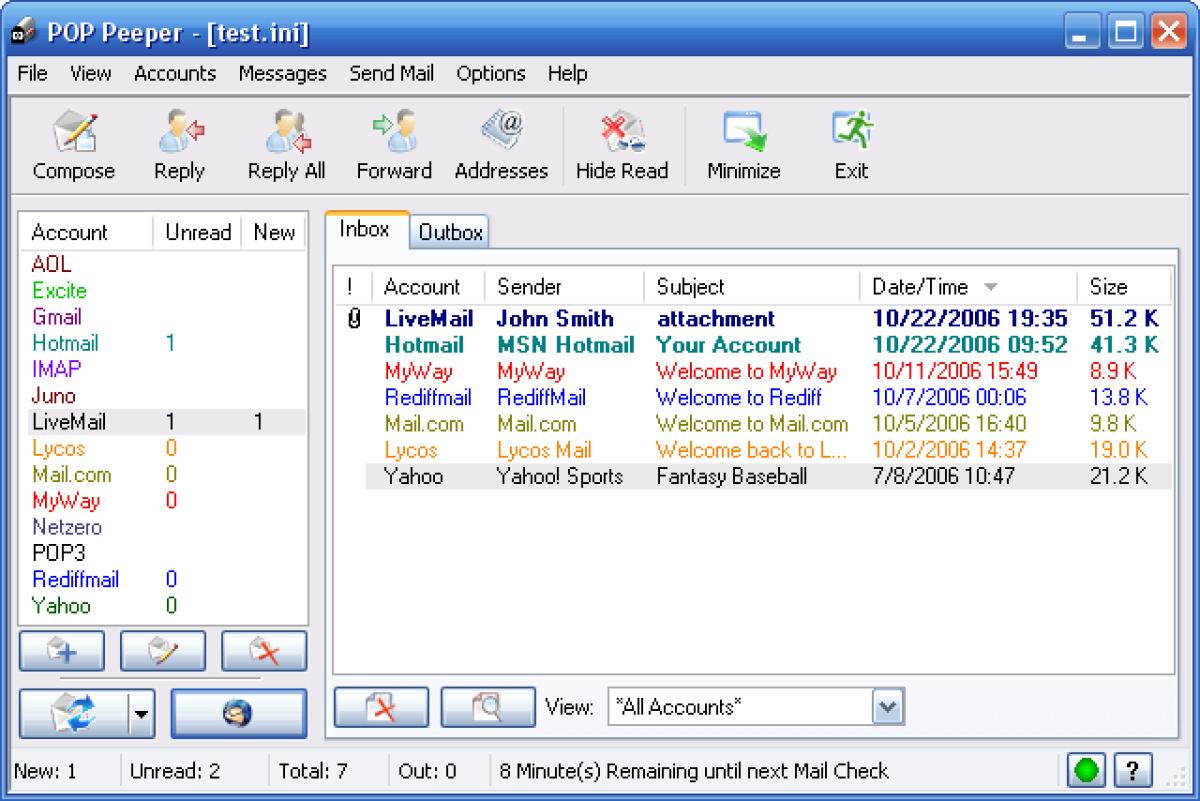Click the delete account icon
1200x801 pixels.
263,650
